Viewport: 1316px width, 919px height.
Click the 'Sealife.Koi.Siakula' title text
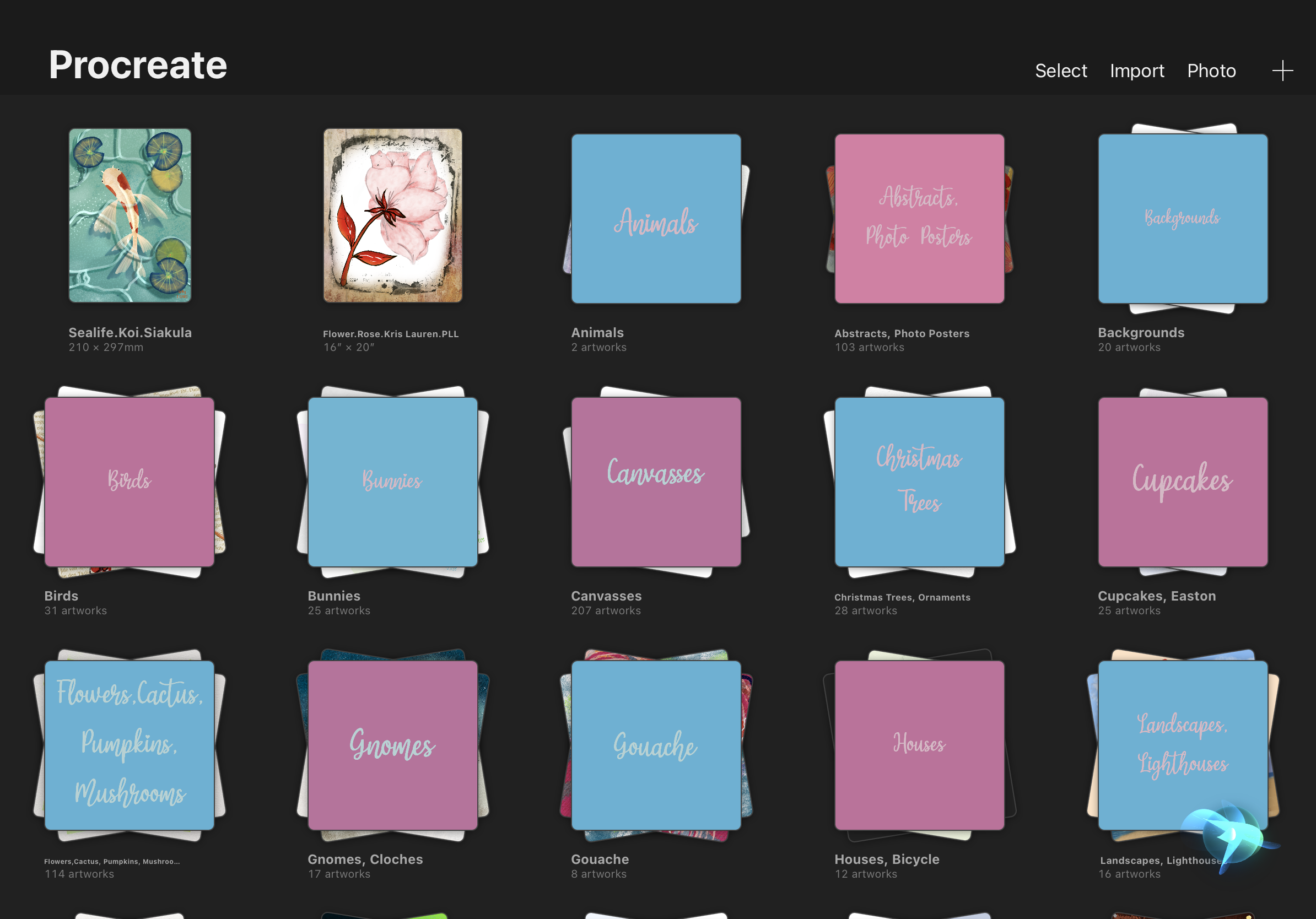[x=130, y=332]
